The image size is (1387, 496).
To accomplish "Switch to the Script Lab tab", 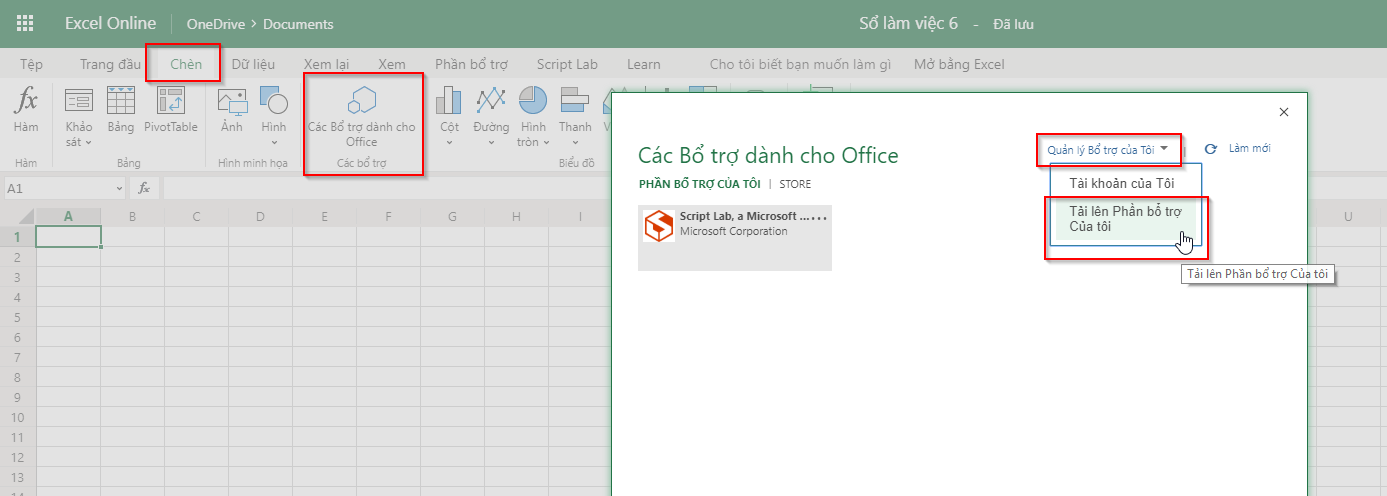I will point(567,64).
